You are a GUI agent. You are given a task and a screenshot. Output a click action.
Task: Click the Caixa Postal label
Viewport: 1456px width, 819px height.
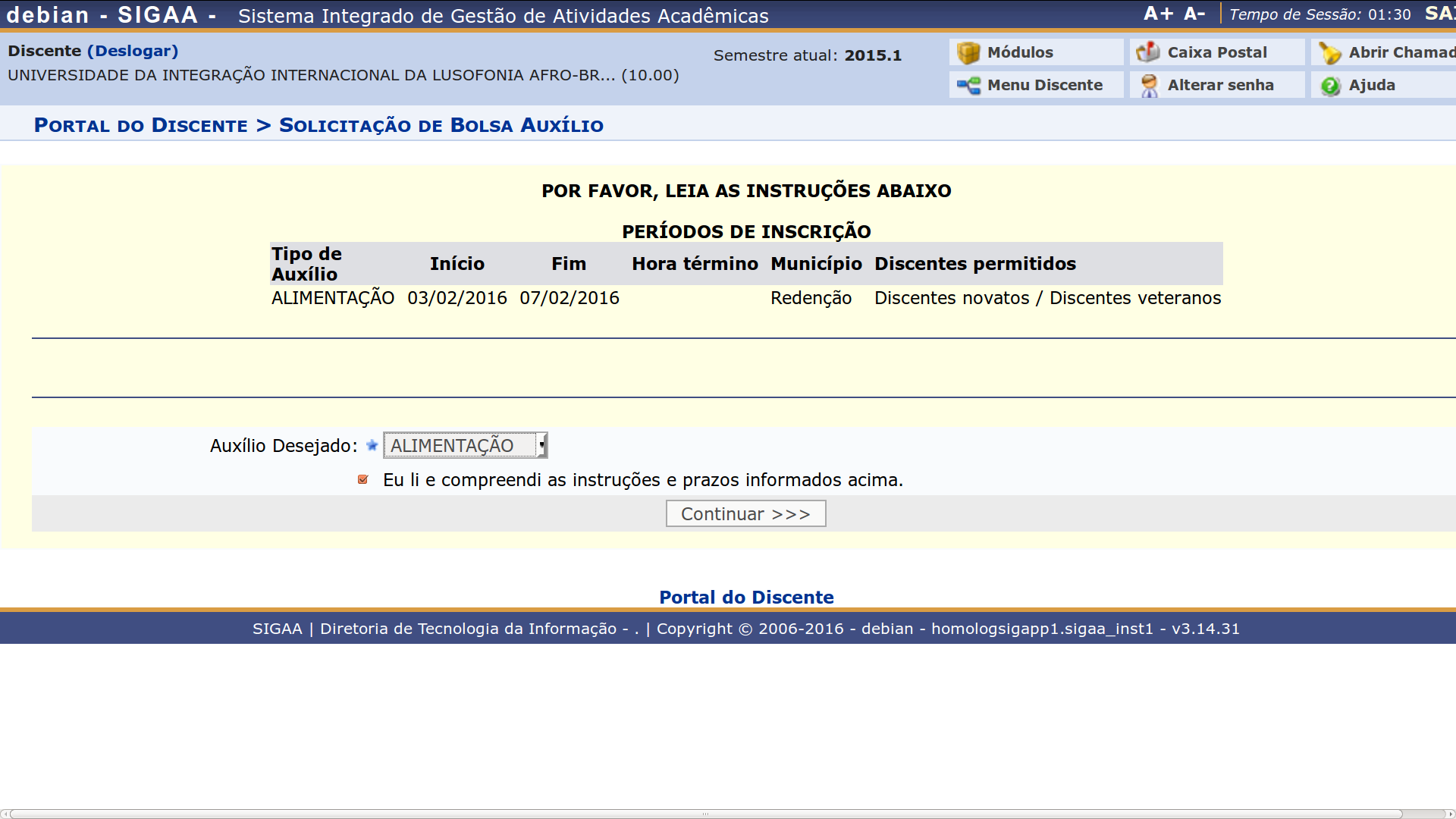pyautogui.click(x=1216, y=52)
